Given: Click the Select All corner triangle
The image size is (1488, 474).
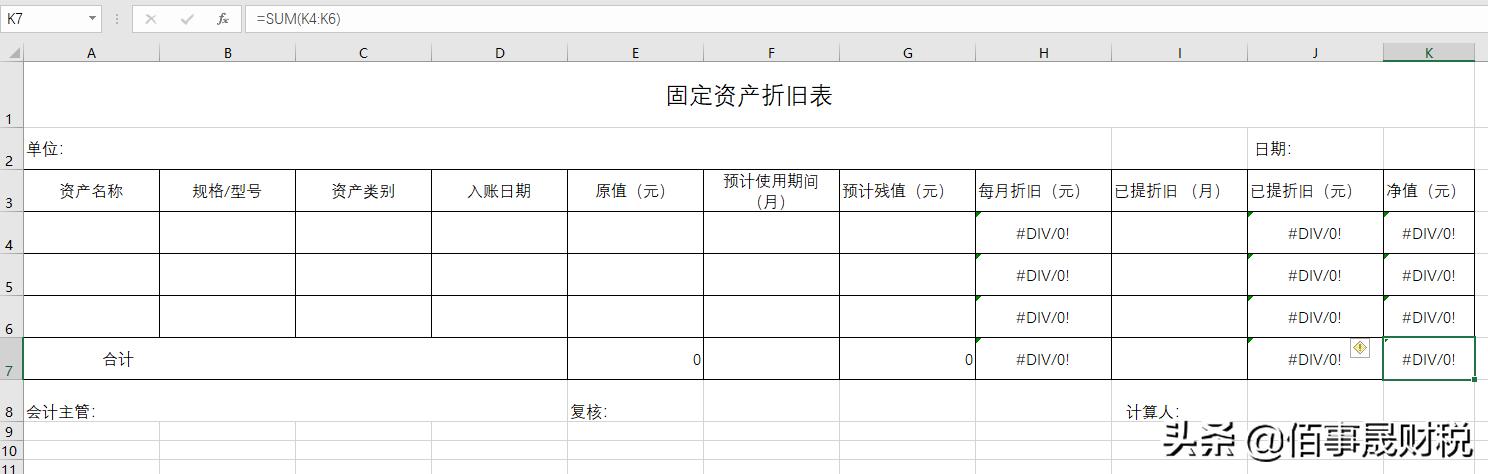Looking at the screenshot, I should pyautogui.click(x=12, y=53).
